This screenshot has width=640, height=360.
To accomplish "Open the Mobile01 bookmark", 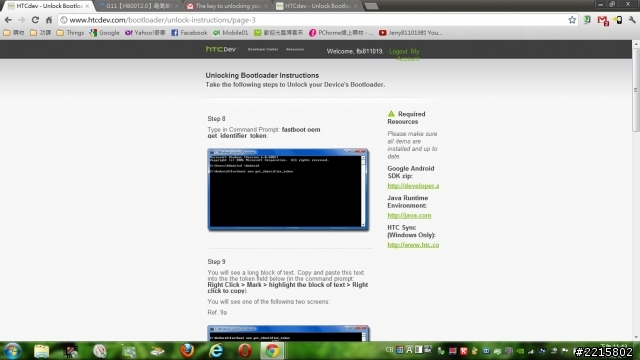I will click(231, 33).
